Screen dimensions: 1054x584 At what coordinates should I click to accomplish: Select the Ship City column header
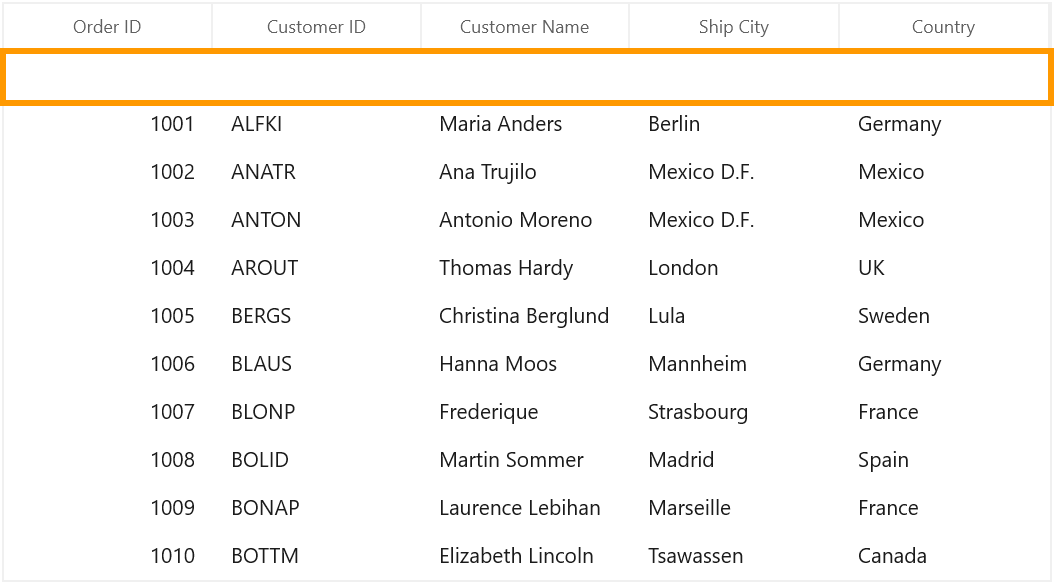click(x=733, y=27)
